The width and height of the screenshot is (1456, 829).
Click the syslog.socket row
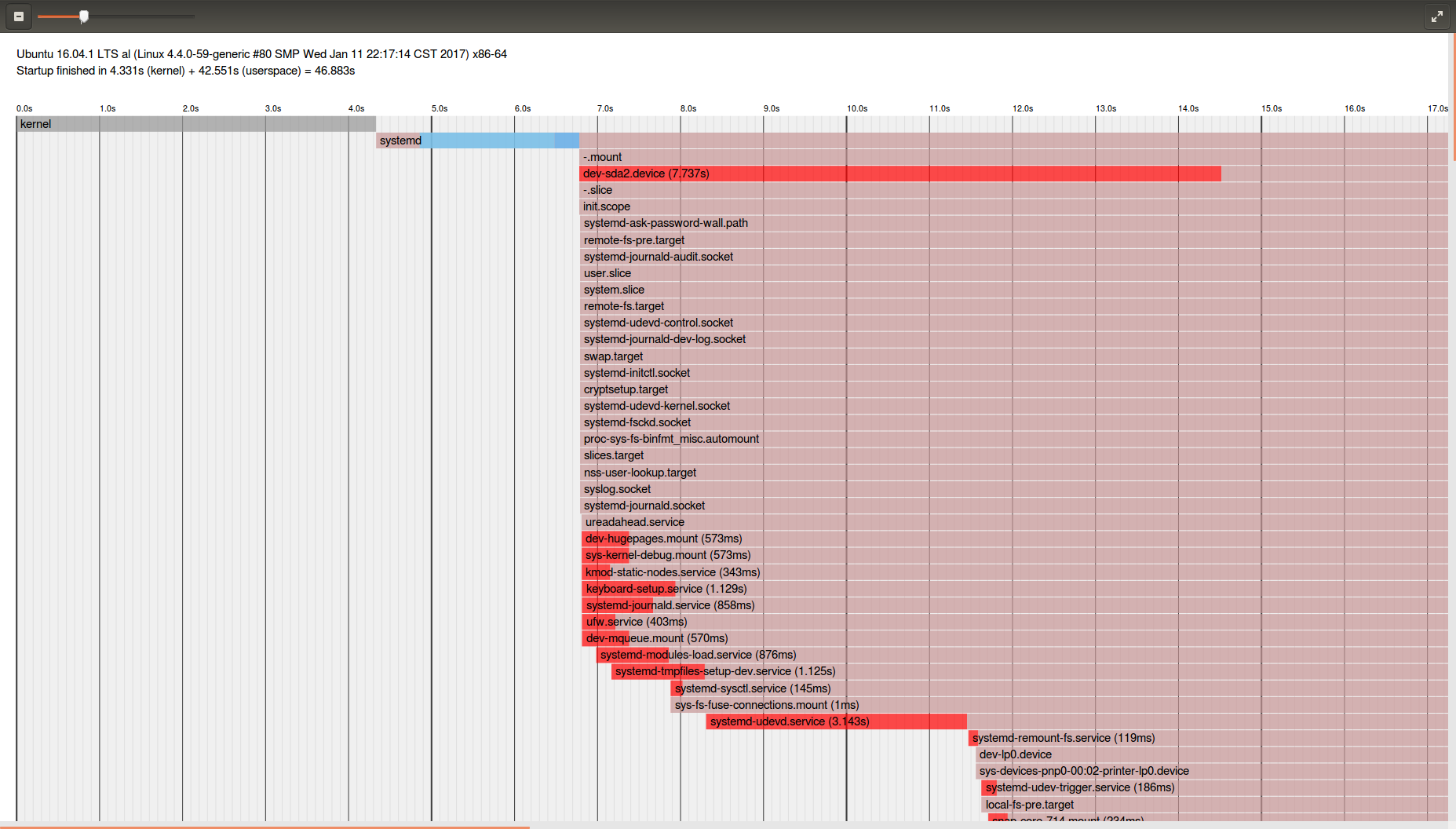[x=1013, y=489]
